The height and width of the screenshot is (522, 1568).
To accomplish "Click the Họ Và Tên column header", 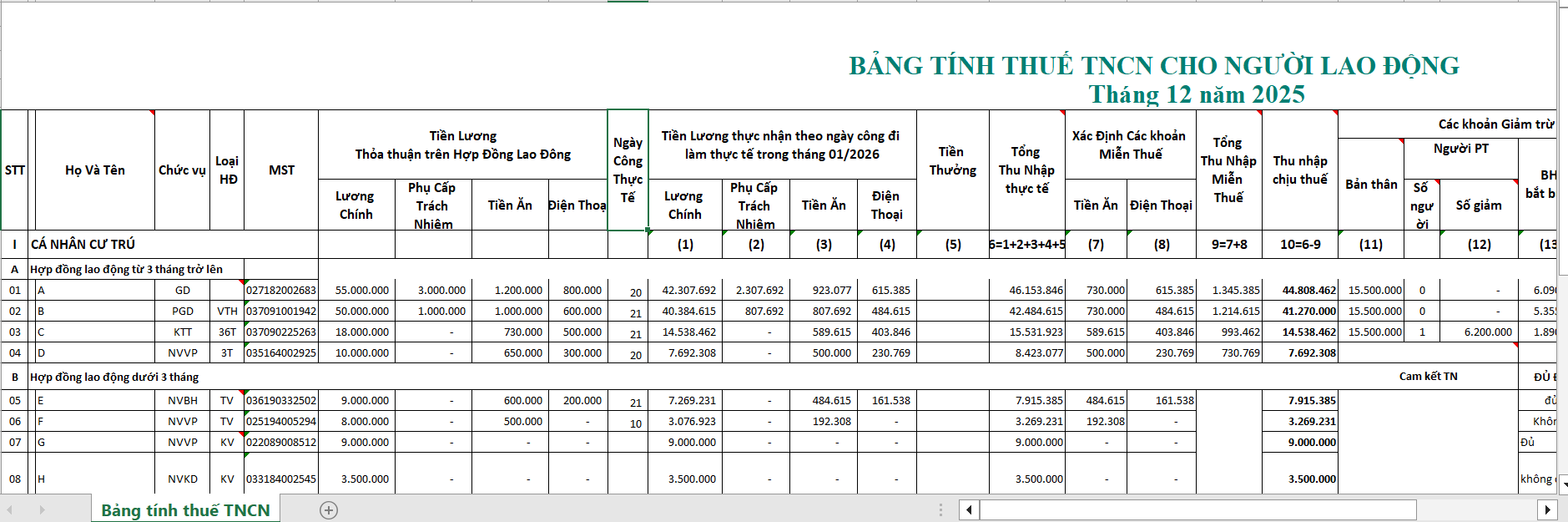I will click(95, 170).
